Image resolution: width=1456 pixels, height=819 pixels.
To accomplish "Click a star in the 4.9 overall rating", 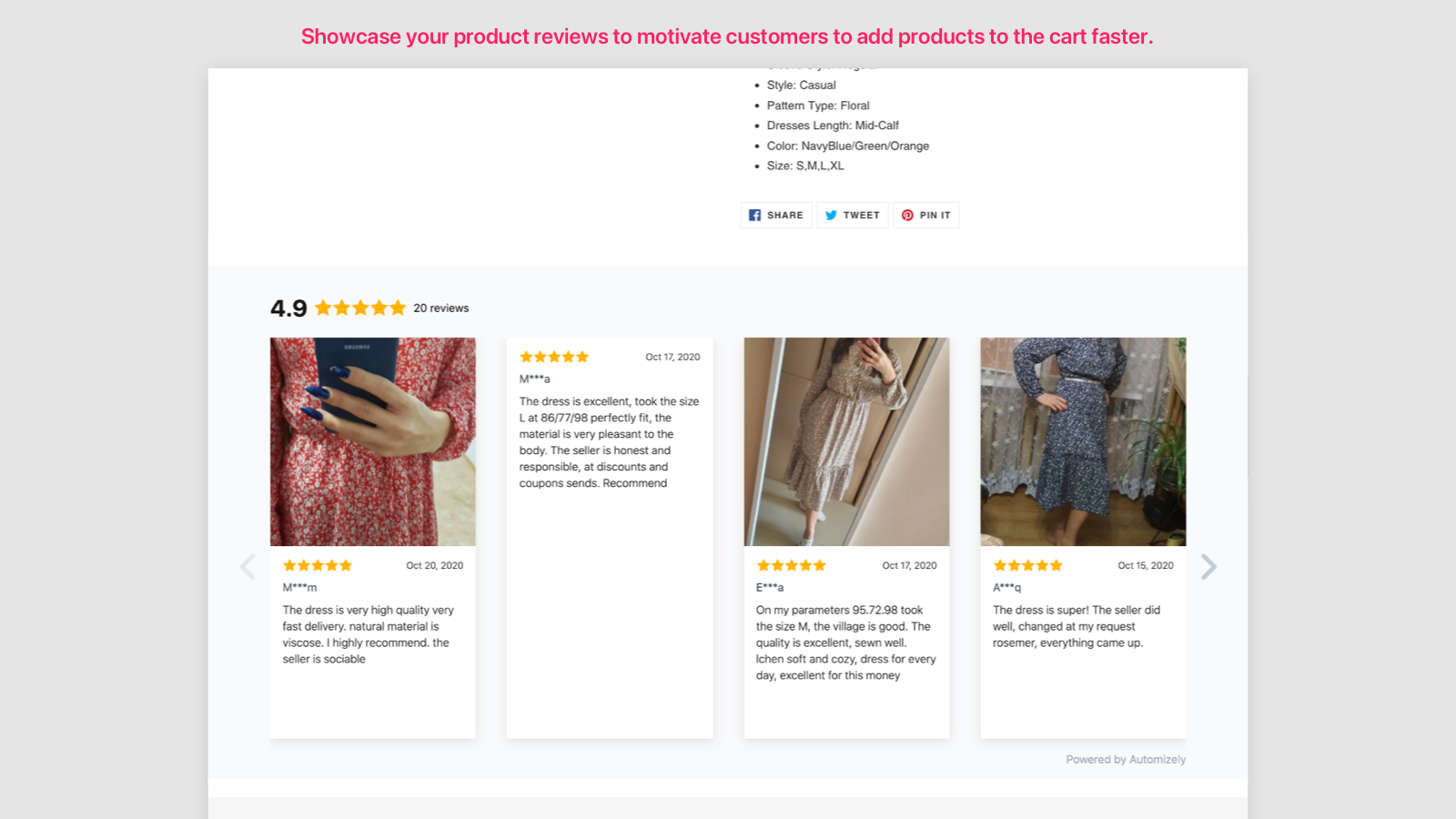I will (x=359, y=308).
